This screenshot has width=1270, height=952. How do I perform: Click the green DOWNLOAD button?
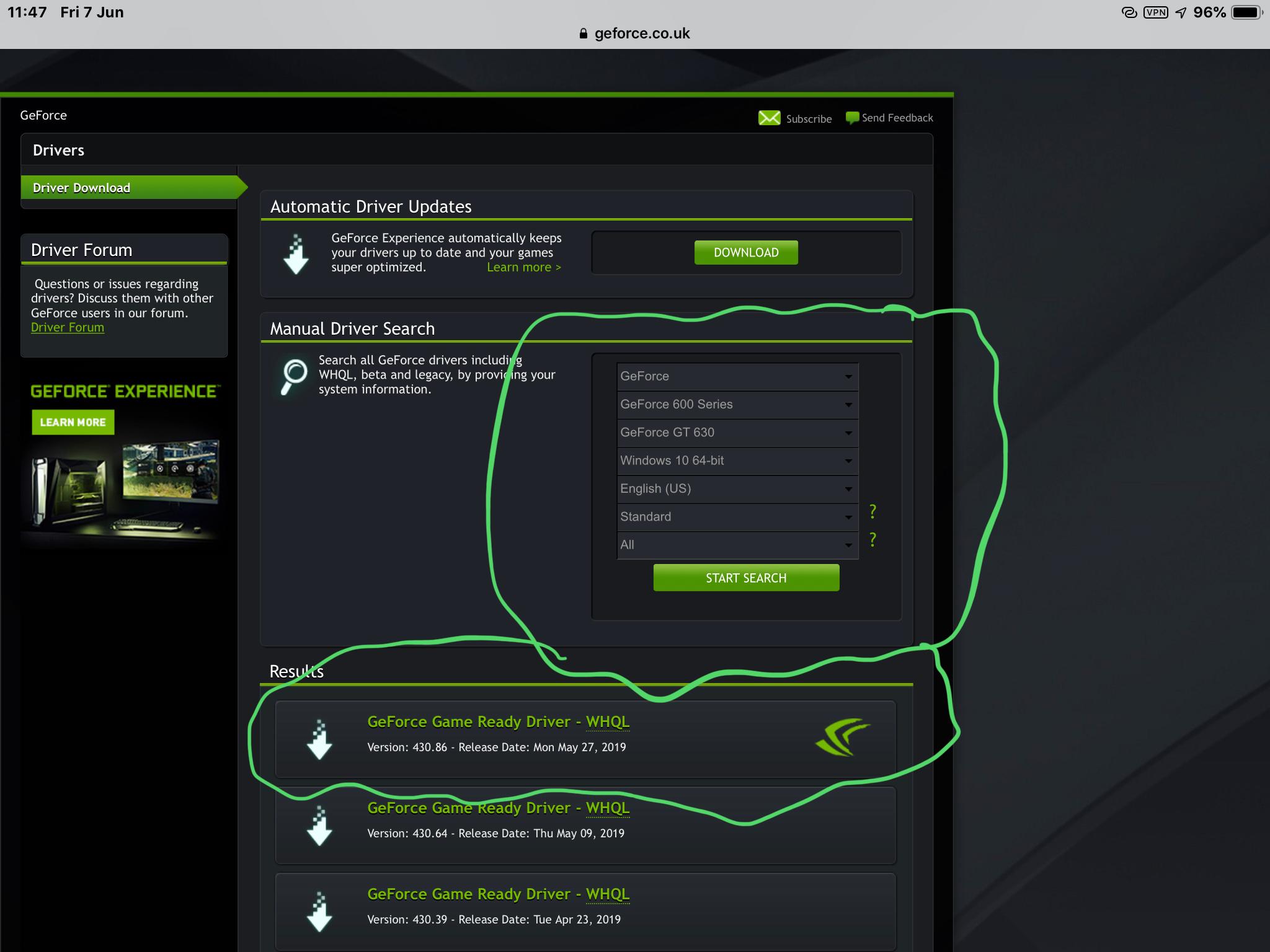[746, 252]
